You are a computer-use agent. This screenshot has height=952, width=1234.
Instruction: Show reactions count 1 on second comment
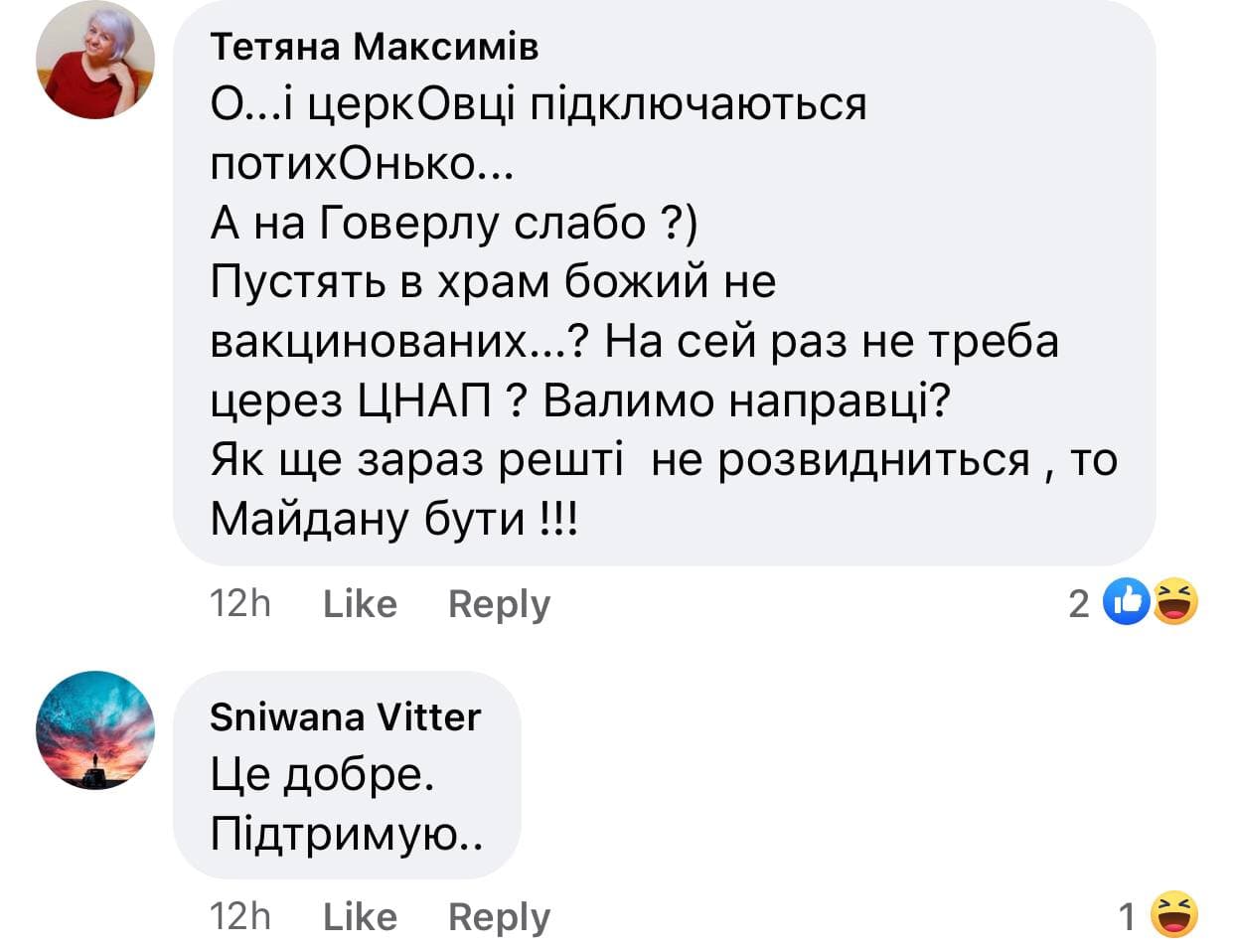(x=1127, y=916)
